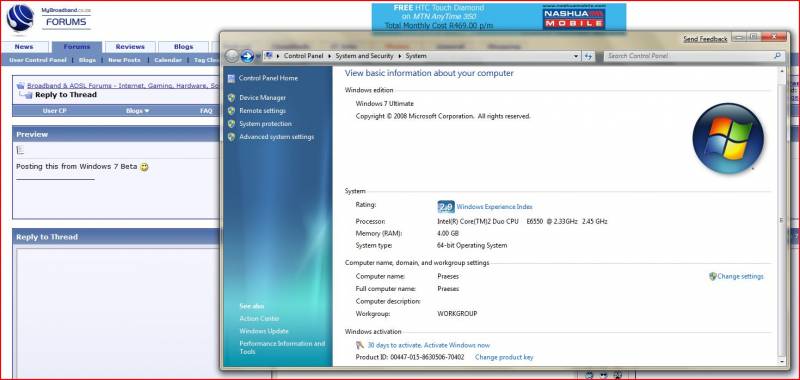Open System protection link
800x380 pixels.
265,124
